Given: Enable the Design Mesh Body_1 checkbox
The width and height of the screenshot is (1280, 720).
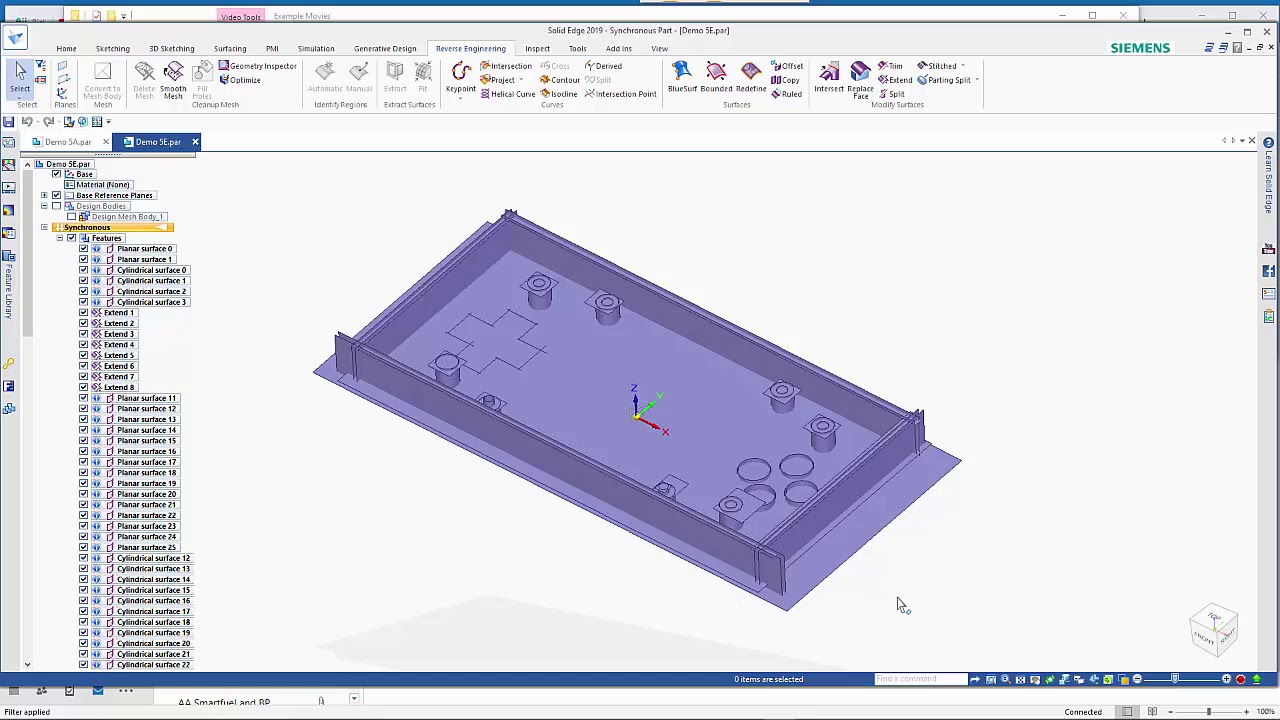Looking at the screenshot, I should click(71, 217).
